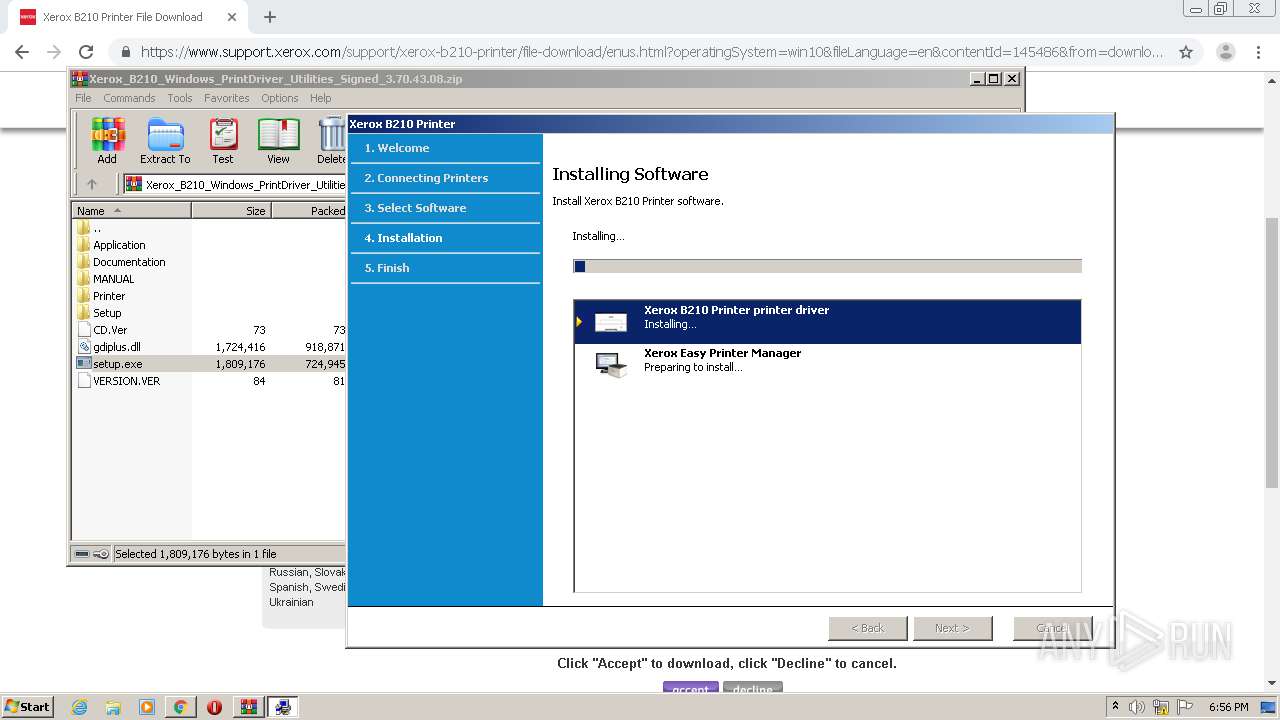Open Opera from taskbar

click(x=214, y=707)
